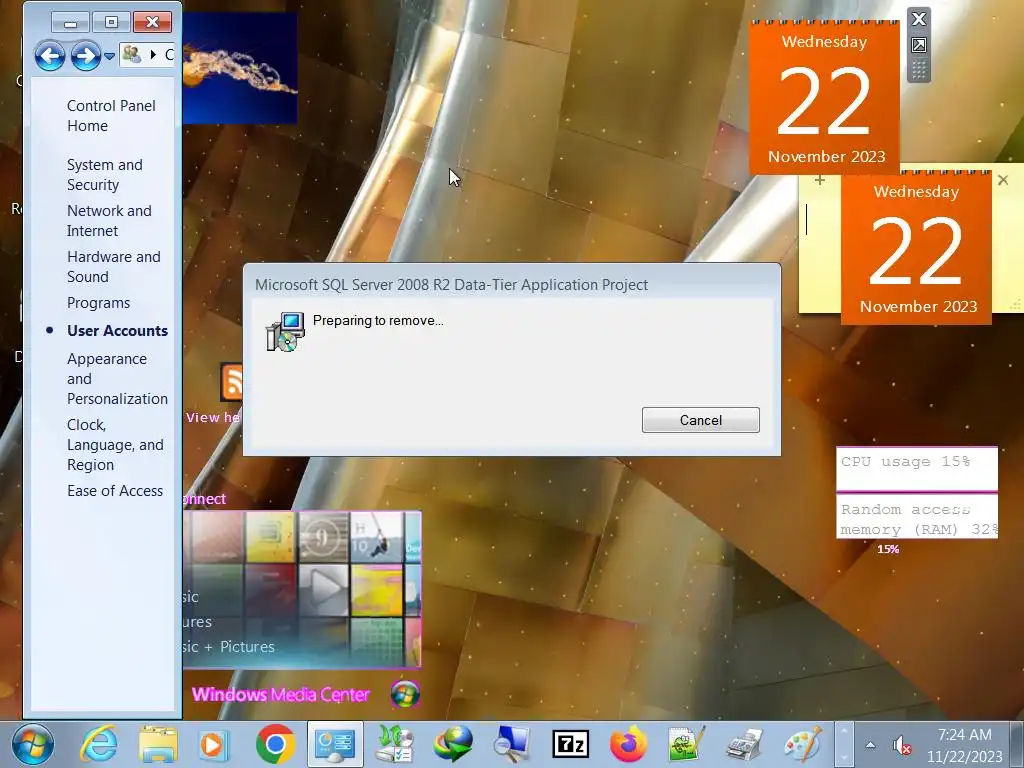Close the upper calendar gadget
1024x768 pixels.
pyautogui.click(x=919, y=19)
